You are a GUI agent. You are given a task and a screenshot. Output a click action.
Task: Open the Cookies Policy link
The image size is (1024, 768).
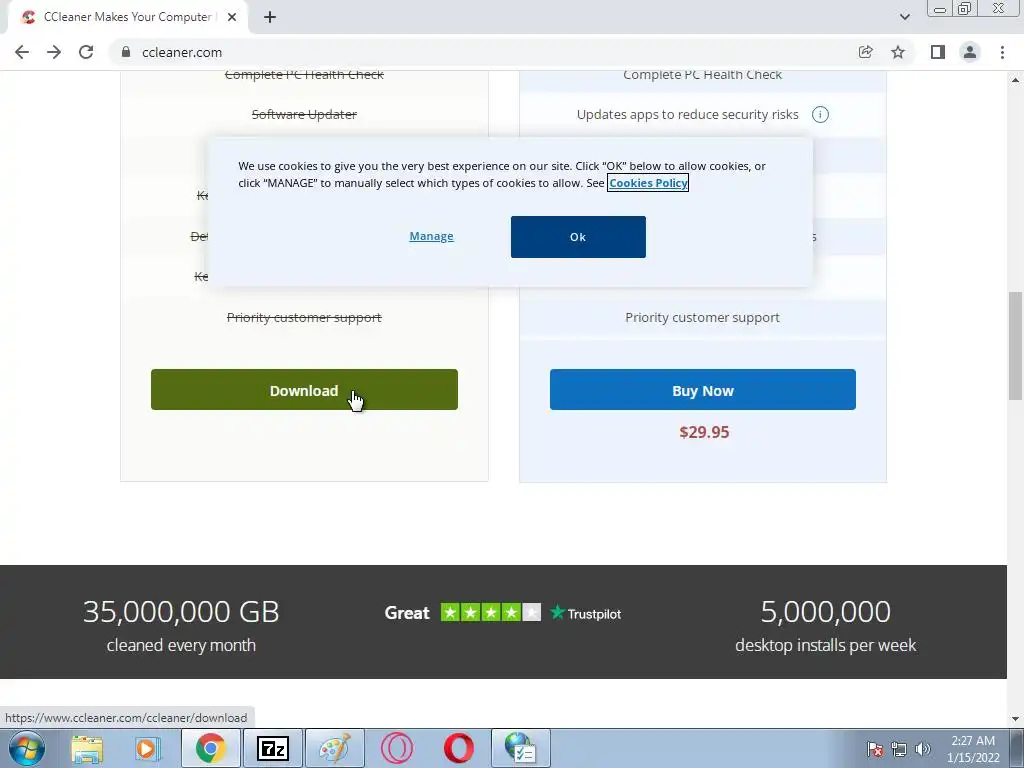(648, 183)
